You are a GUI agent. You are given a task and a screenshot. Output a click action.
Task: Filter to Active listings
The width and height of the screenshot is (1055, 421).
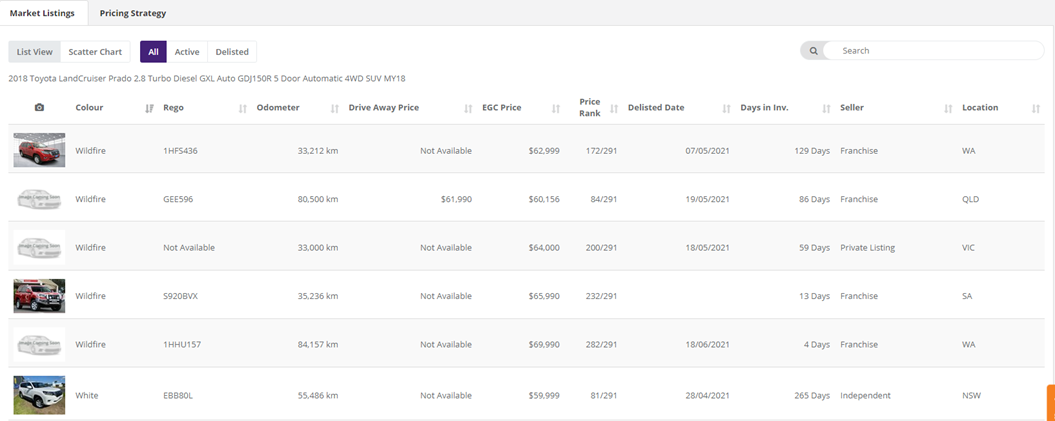(187, 52)
